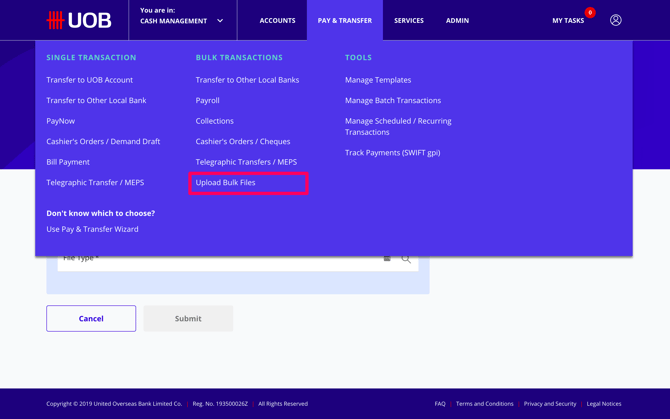
Task: Open Cashier's Orders / Demand Draft
Action: 103,141
